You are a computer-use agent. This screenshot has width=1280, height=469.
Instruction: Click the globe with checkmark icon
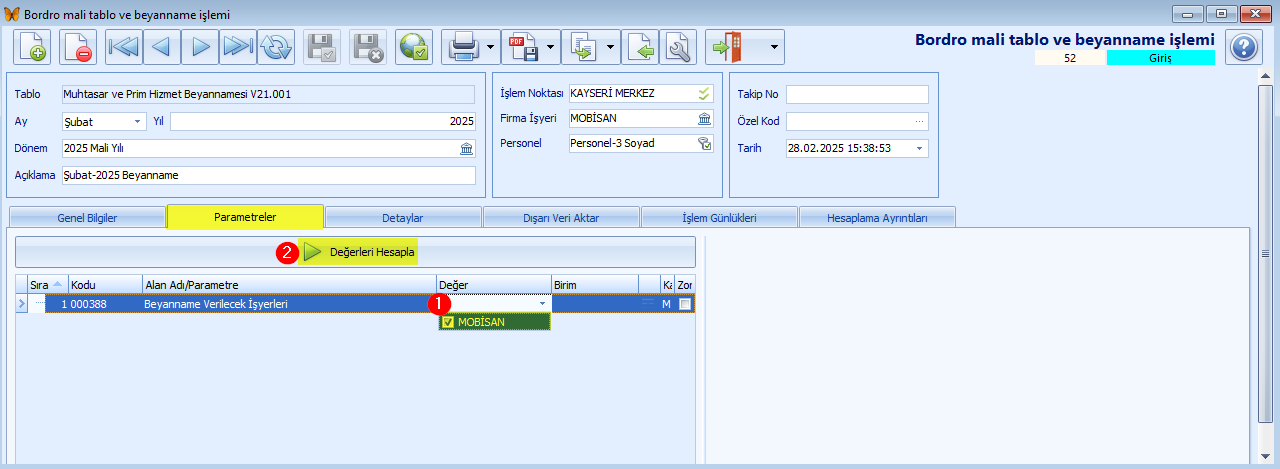pyautogui.click(x=414, y=47)
